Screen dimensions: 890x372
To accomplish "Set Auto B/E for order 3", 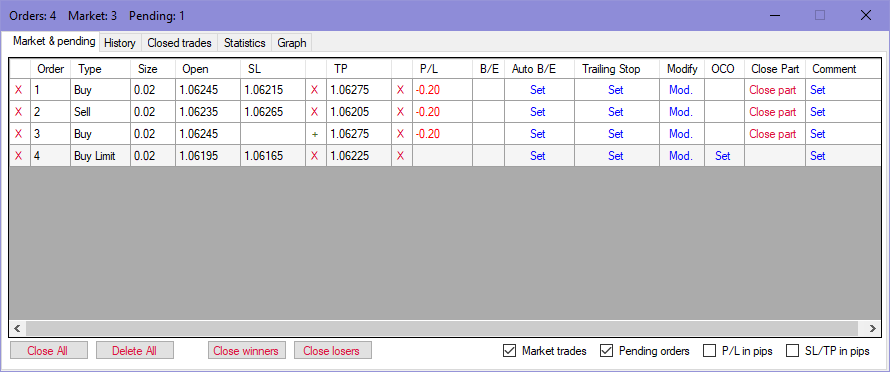I will point(538,134).
